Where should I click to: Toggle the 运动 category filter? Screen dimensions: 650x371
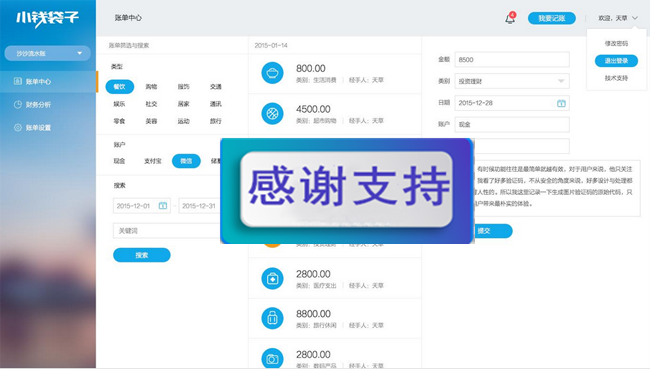click(x=184, y=121)
